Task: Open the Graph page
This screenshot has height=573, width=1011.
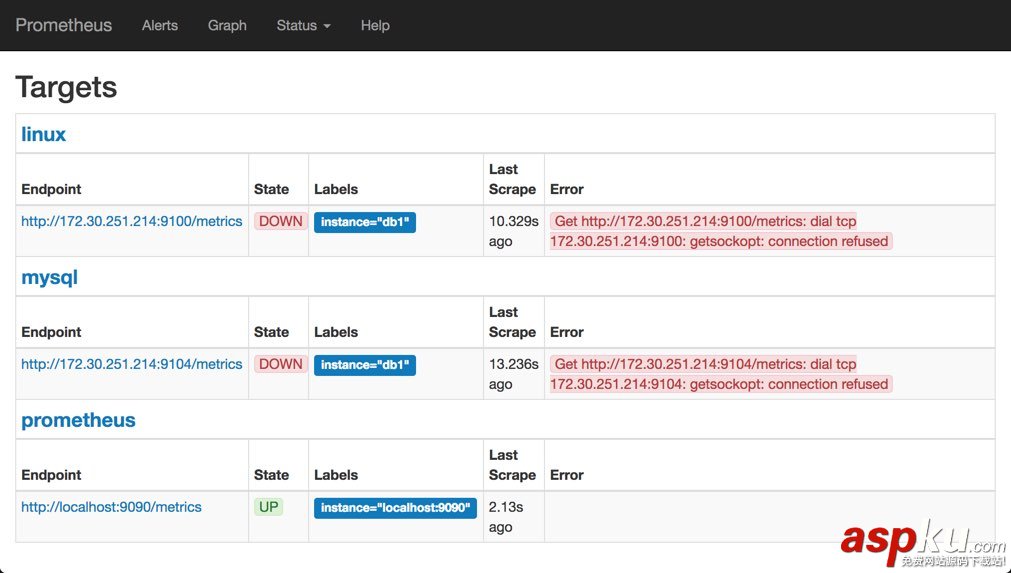Action: click(x=227, y=25)
